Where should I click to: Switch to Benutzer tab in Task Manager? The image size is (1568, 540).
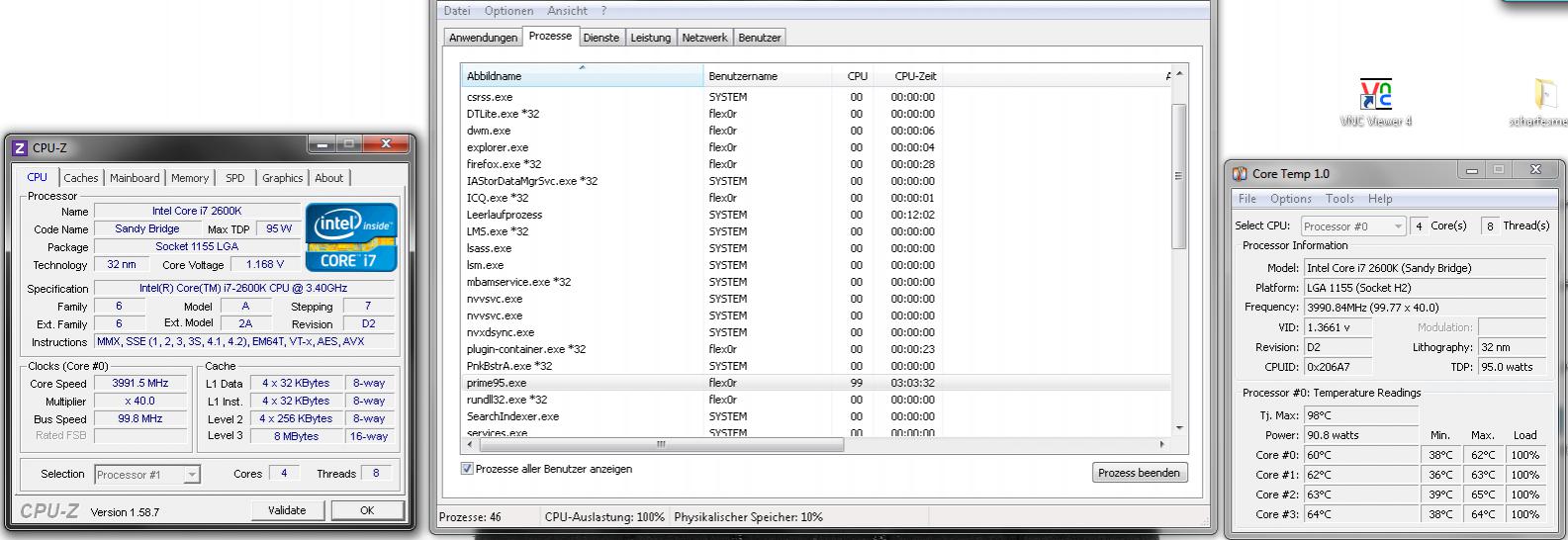(760, 38)
